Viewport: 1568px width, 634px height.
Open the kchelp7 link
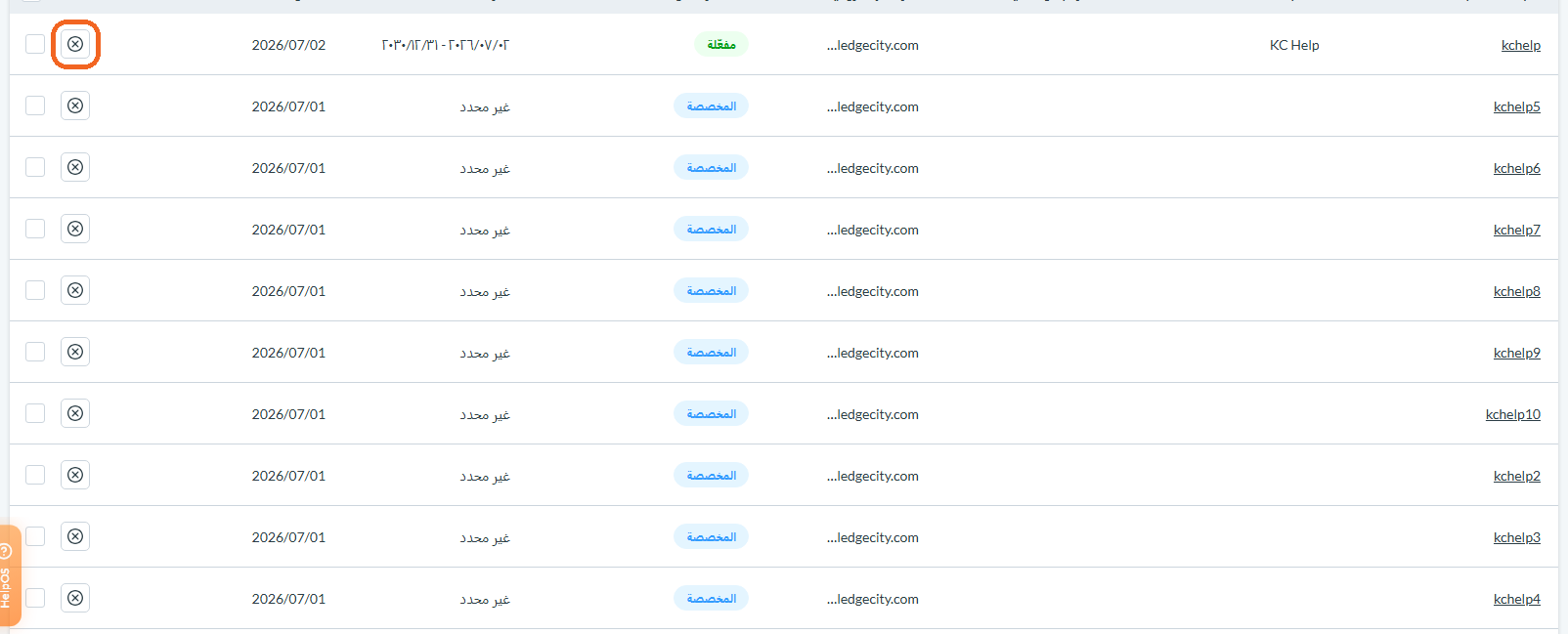[x=1516, y=230]
